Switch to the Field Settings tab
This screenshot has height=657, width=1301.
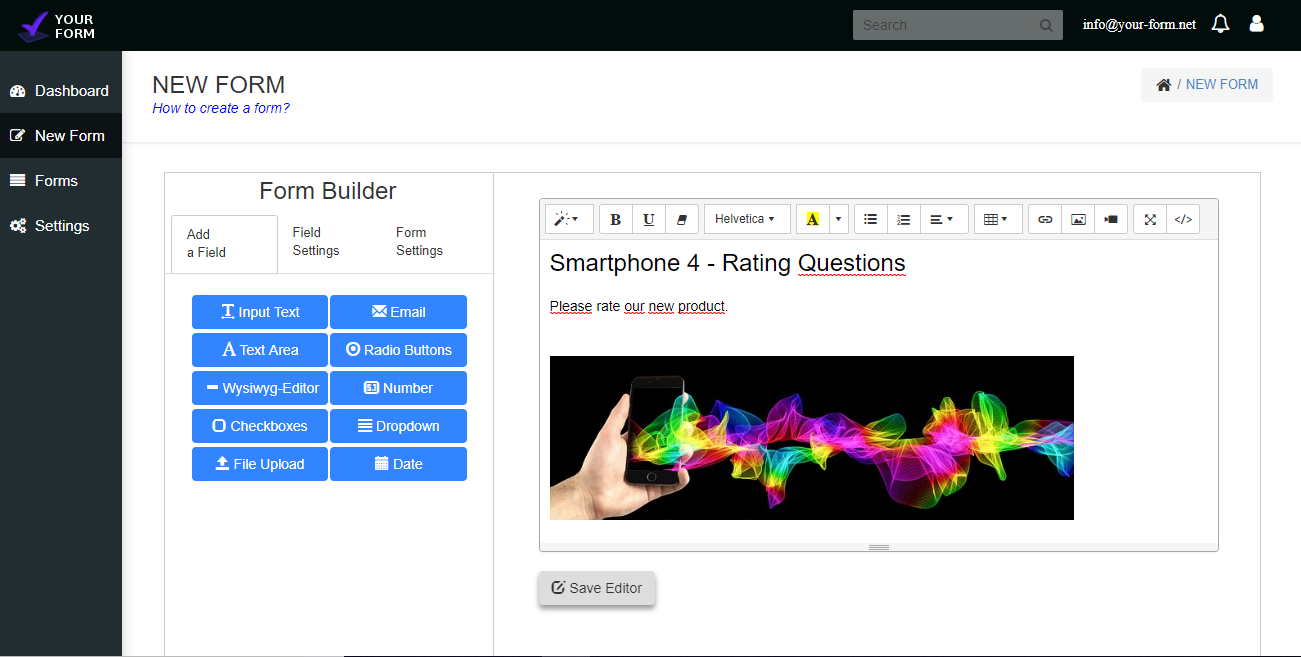pyautogui.click(x=316, y=241)
